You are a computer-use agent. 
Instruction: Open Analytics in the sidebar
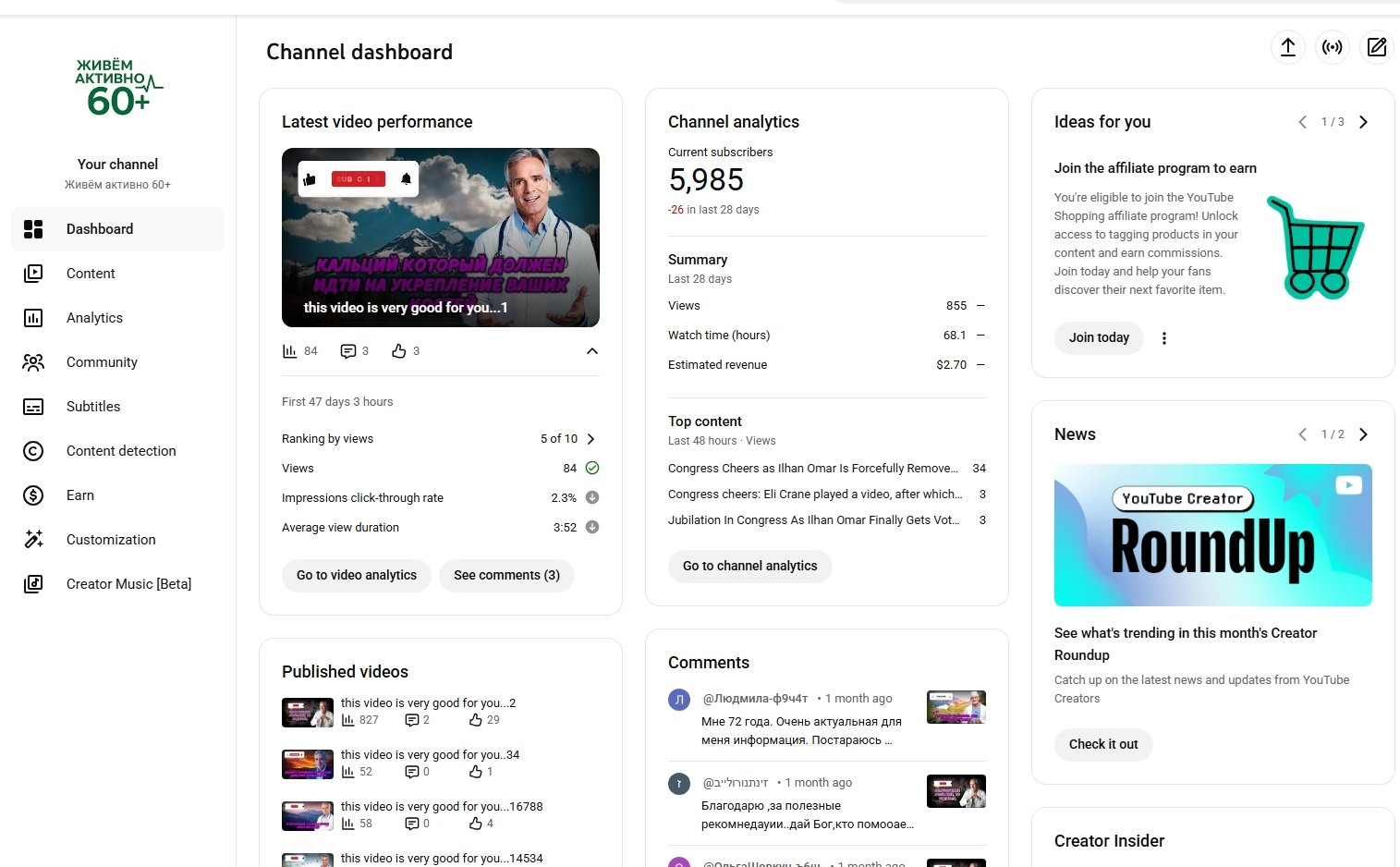[x=94, y=318]
